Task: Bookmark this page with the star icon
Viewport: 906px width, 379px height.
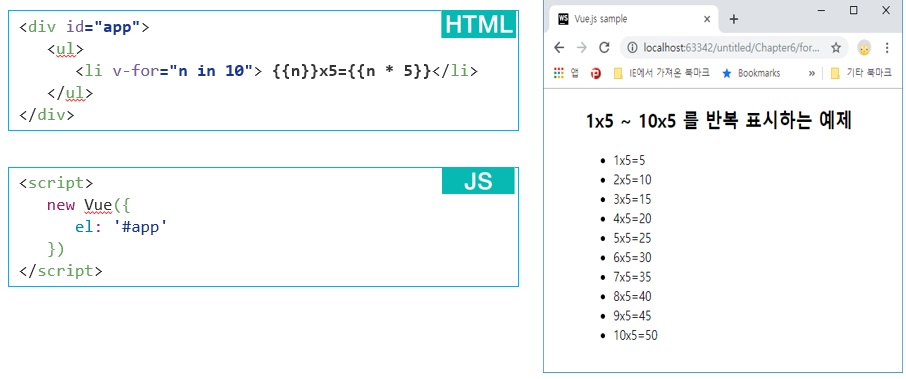Action: (836, 48)
